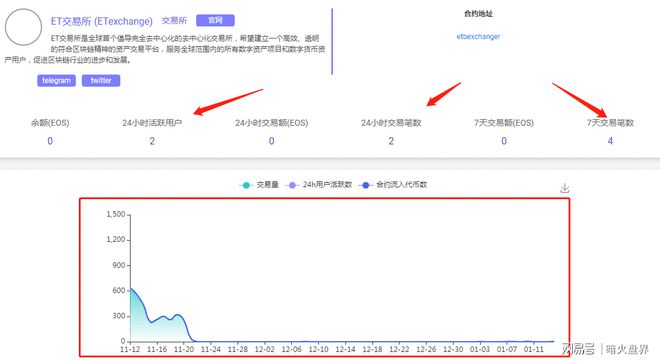Click the etbexchanger contract address link
The image size is (660, 361).
point(478,37)
